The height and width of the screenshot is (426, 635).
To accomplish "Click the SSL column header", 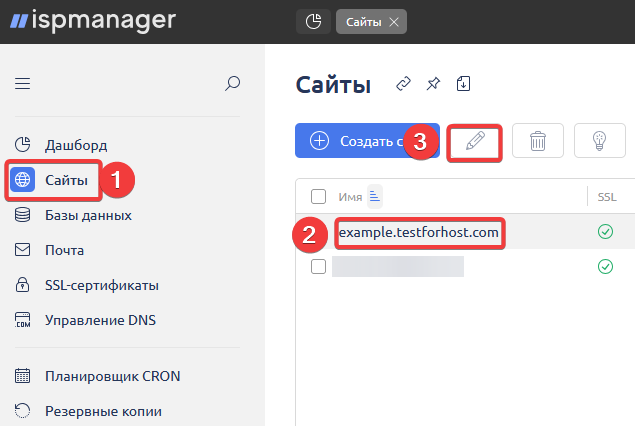I will (x=607, y=197).
